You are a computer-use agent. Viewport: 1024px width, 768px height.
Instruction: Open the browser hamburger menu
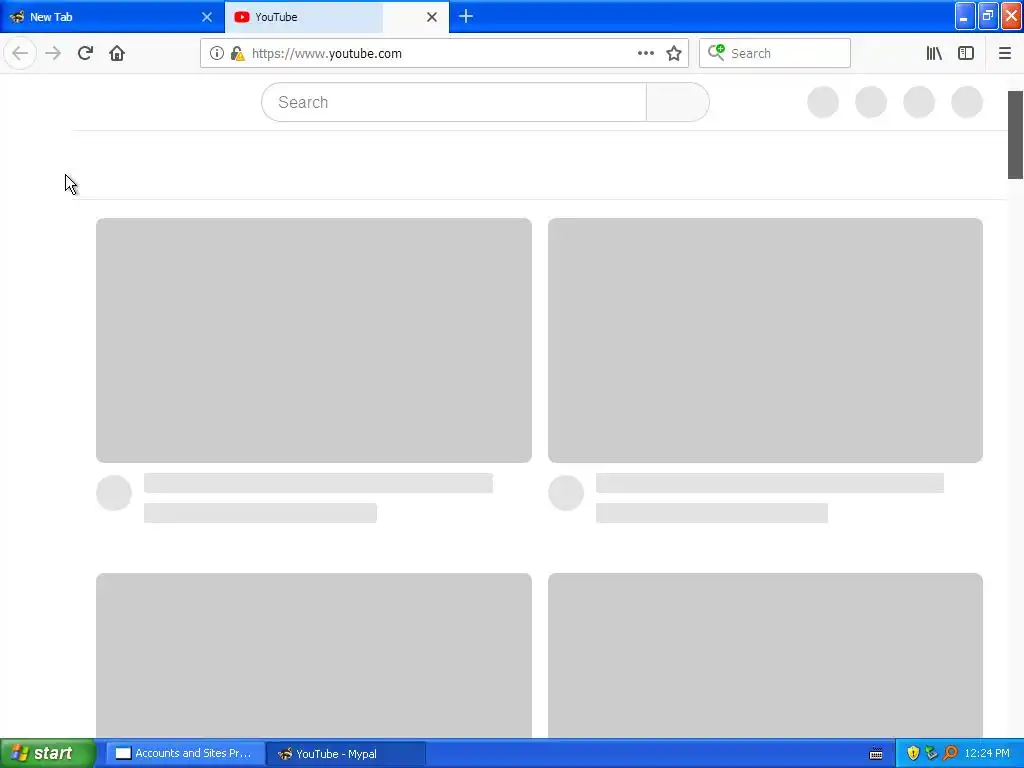click(1004, 53)
